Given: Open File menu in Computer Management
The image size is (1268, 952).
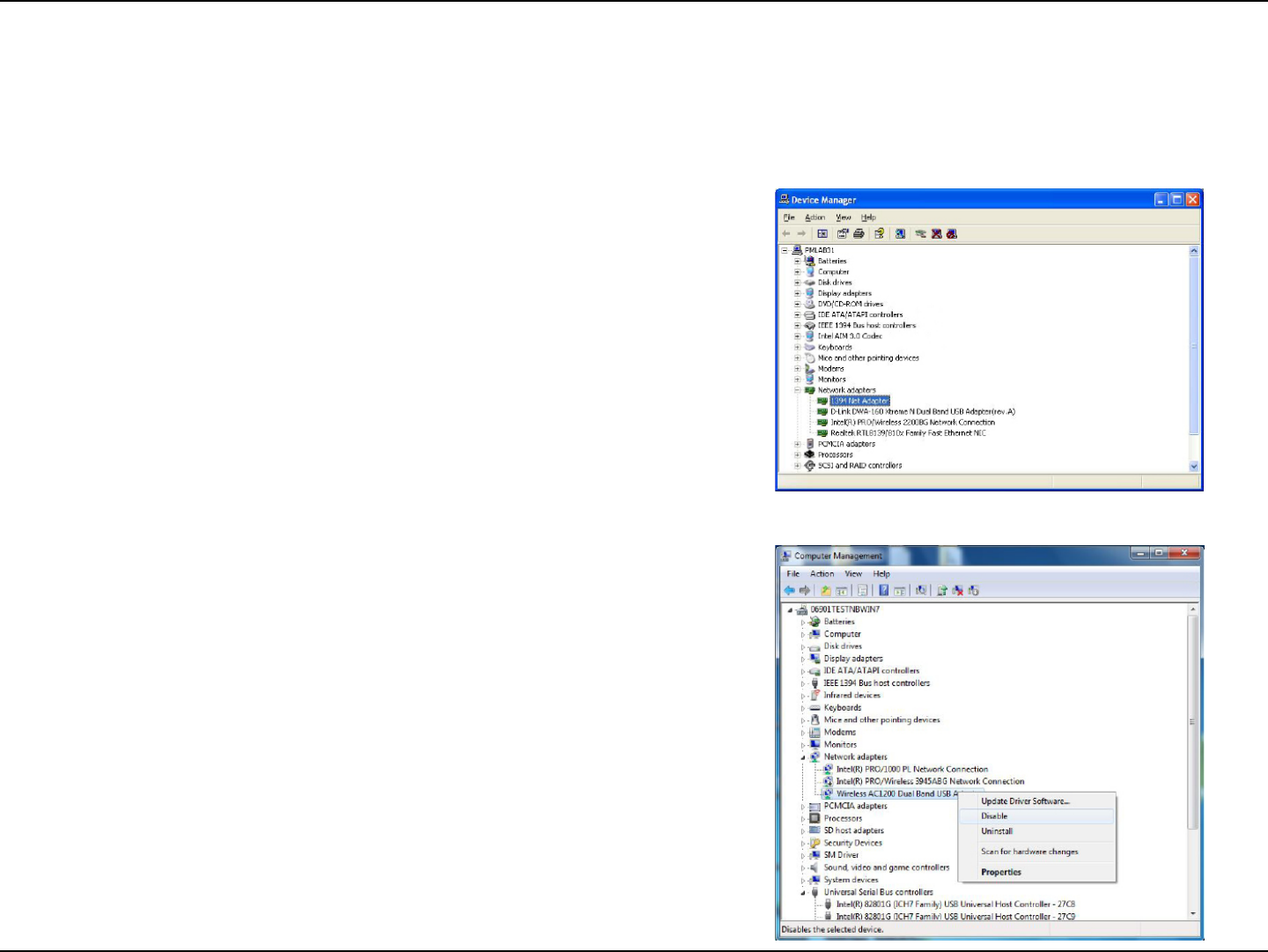Looking at the screenshot, I should point(793,574).
